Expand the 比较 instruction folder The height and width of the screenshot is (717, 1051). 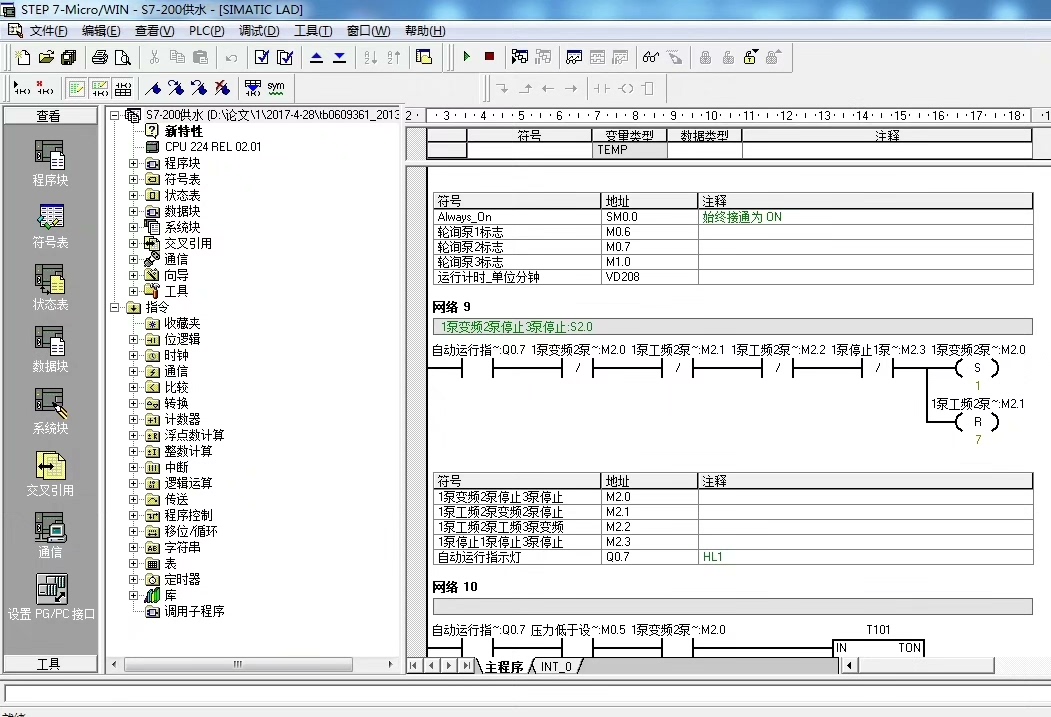(x=133, y=387)
